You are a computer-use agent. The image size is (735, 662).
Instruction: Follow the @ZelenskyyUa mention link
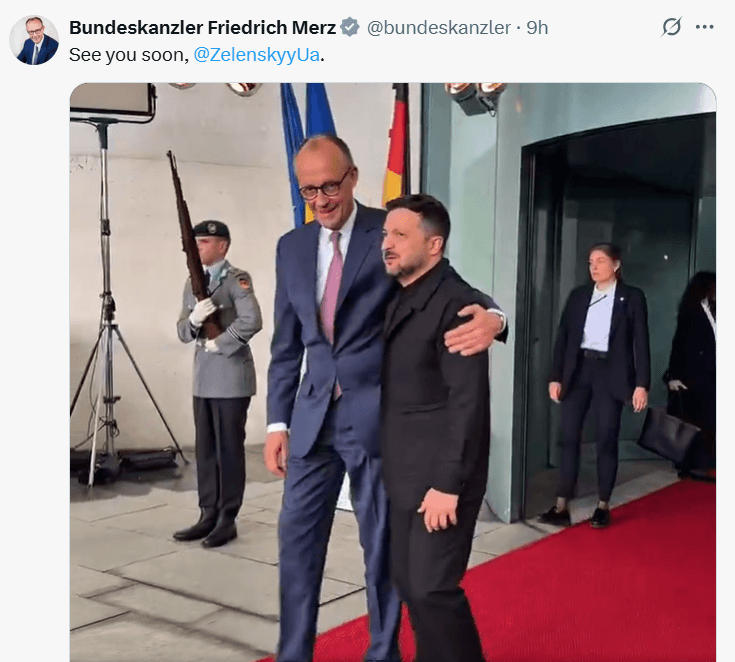256,55
